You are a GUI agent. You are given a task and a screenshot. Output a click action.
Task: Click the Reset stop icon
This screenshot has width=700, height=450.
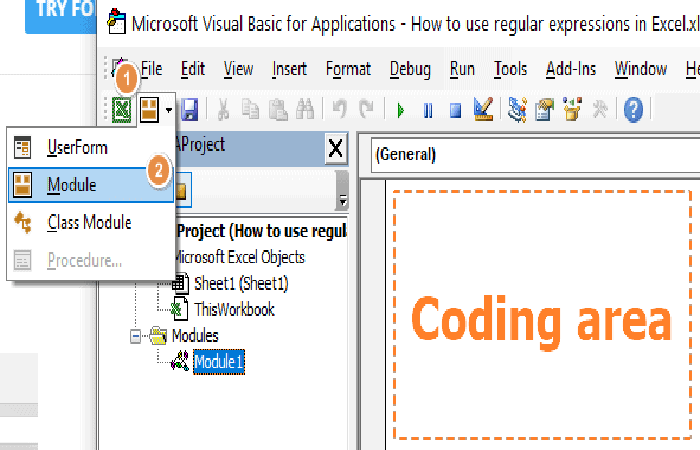point(455,110)
